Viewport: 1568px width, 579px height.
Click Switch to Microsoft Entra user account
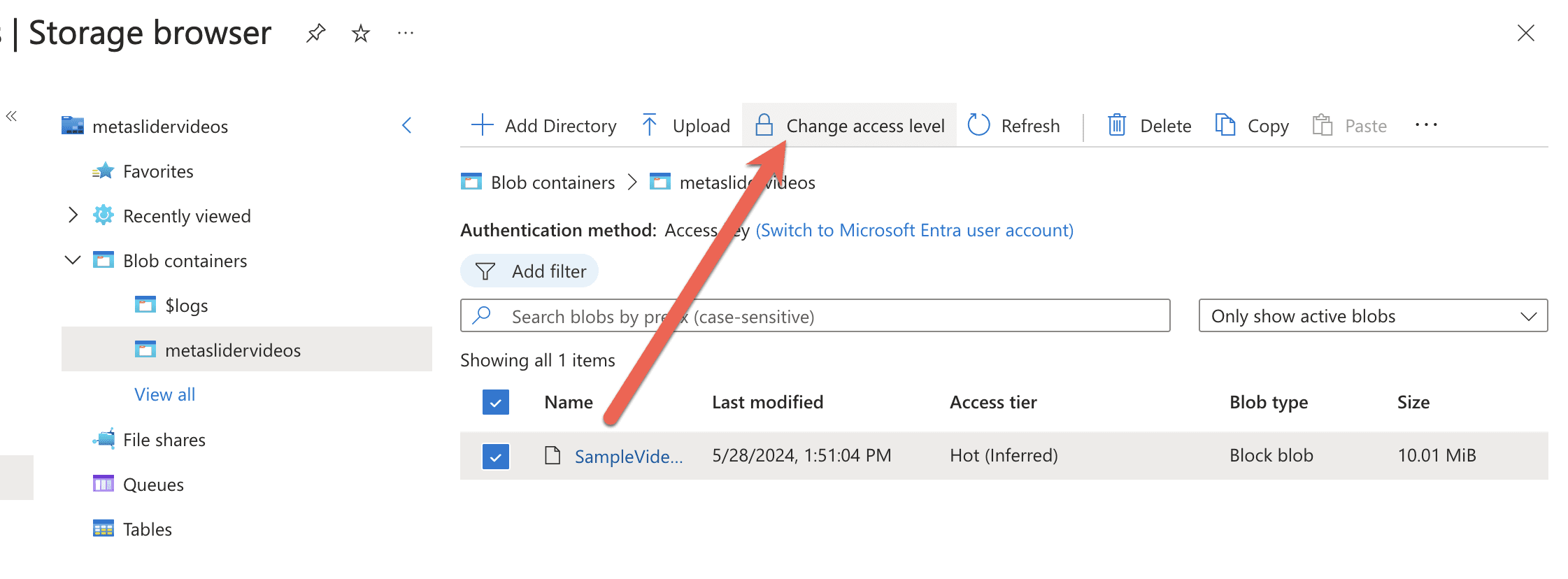pos(914,230)
